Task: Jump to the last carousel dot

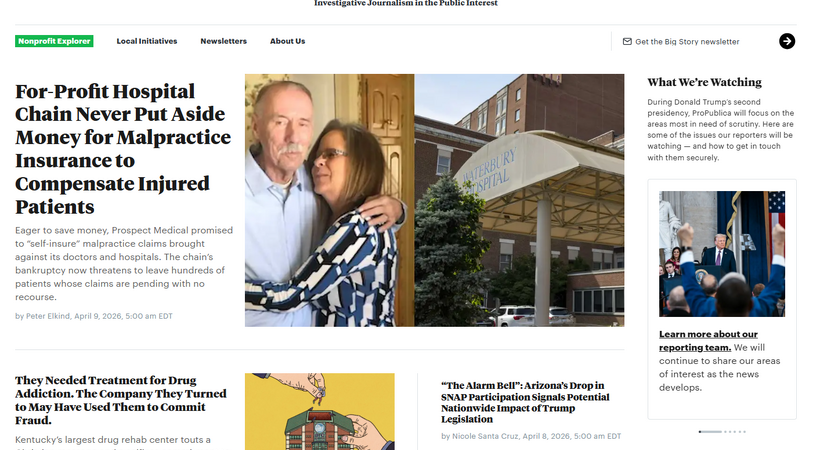Action: coord(745,432)
